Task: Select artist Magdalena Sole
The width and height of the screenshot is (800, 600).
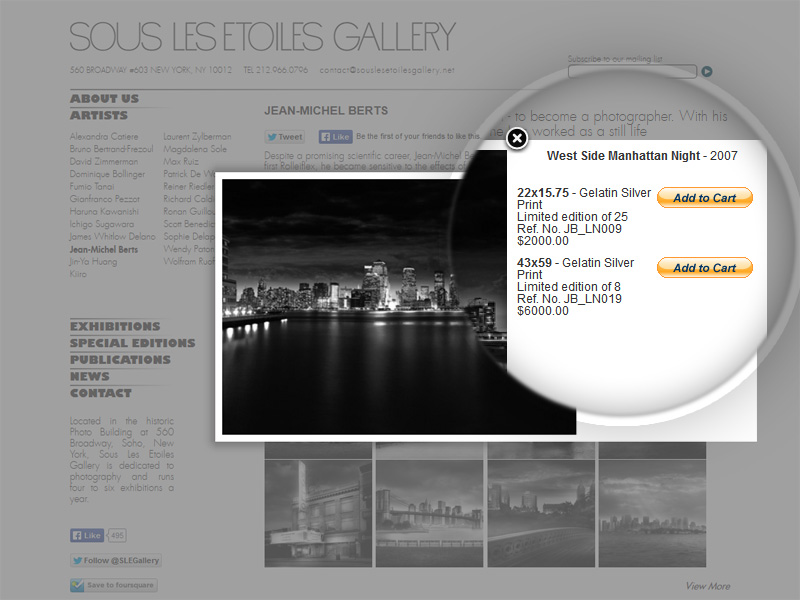Action: [195, 149]
